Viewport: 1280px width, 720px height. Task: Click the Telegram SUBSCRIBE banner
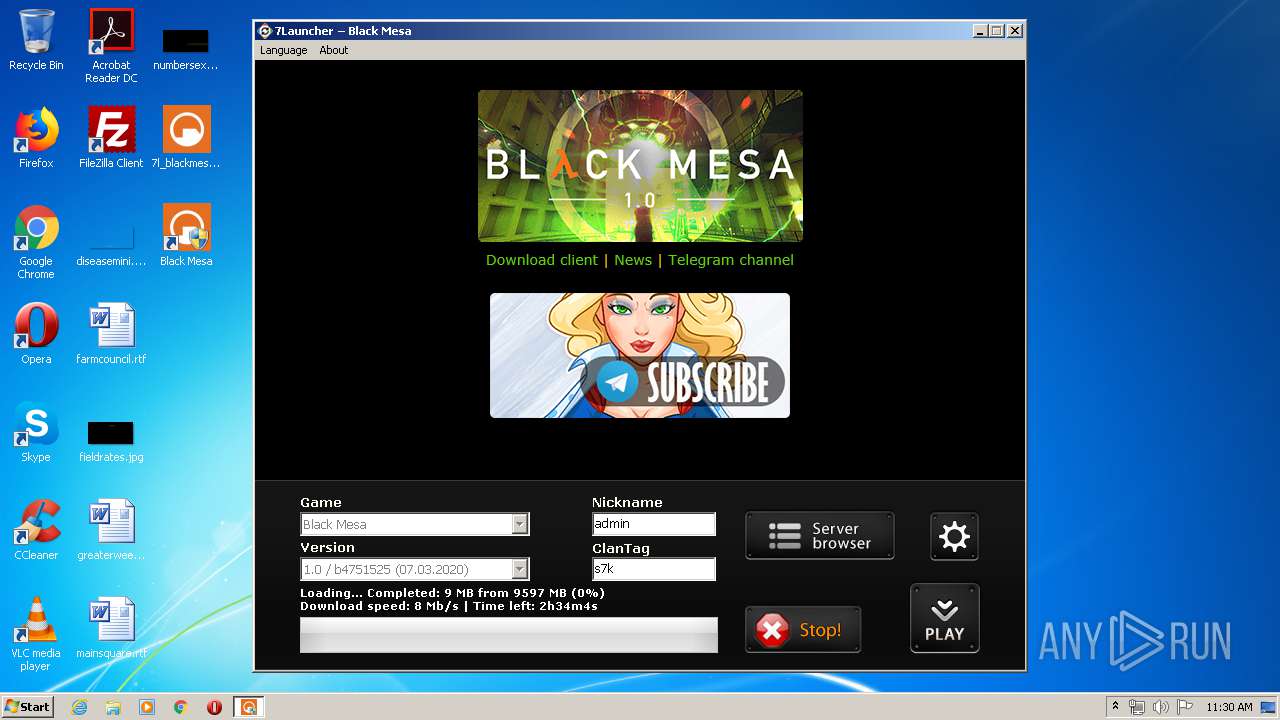click(x=640, y=355)
